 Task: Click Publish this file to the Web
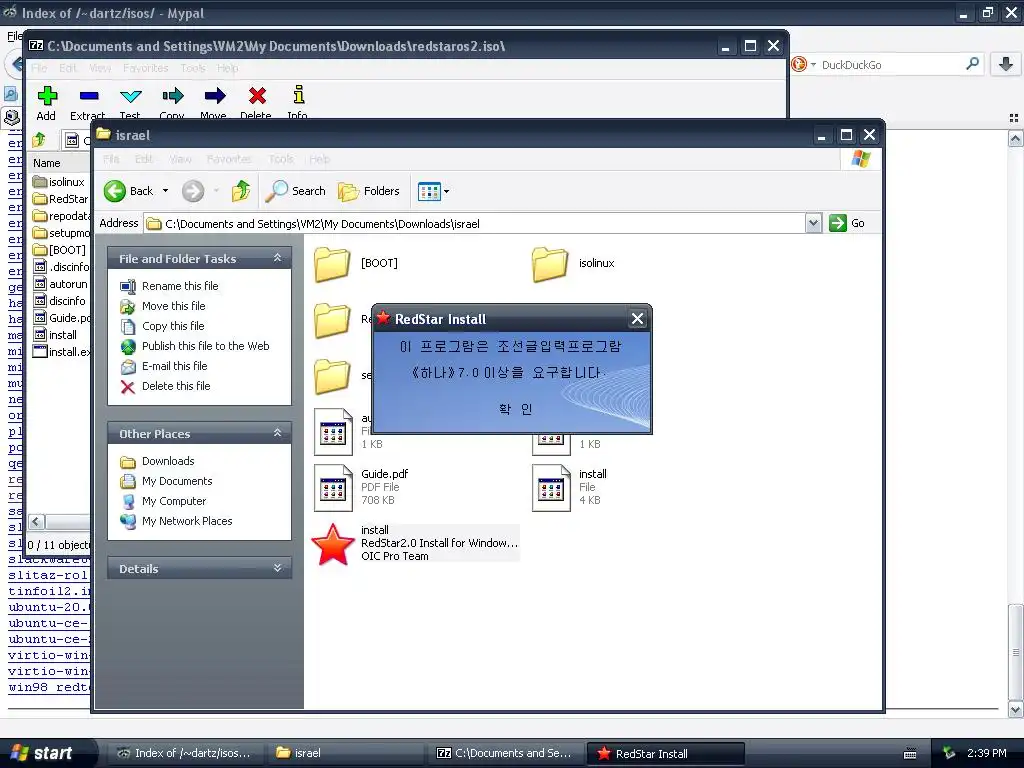[x=206, y=346]
